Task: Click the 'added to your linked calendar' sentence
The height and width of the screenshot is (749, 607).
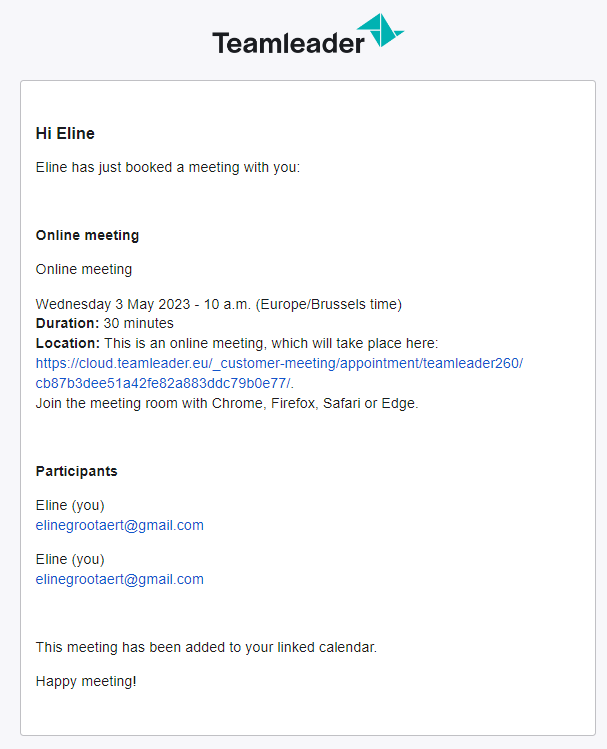Action: coord(206,647)
